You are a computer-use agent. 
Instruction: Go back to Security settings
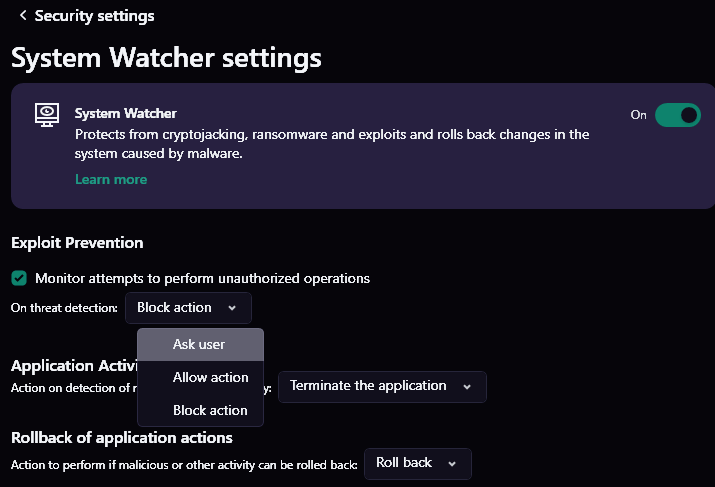tap(94, 16)
